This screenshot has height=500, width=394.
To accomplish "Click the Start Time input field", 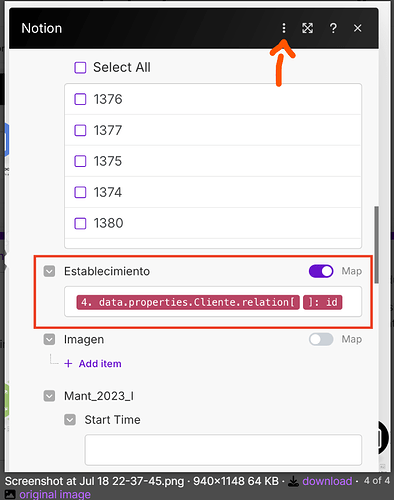I will pos(223,450).
